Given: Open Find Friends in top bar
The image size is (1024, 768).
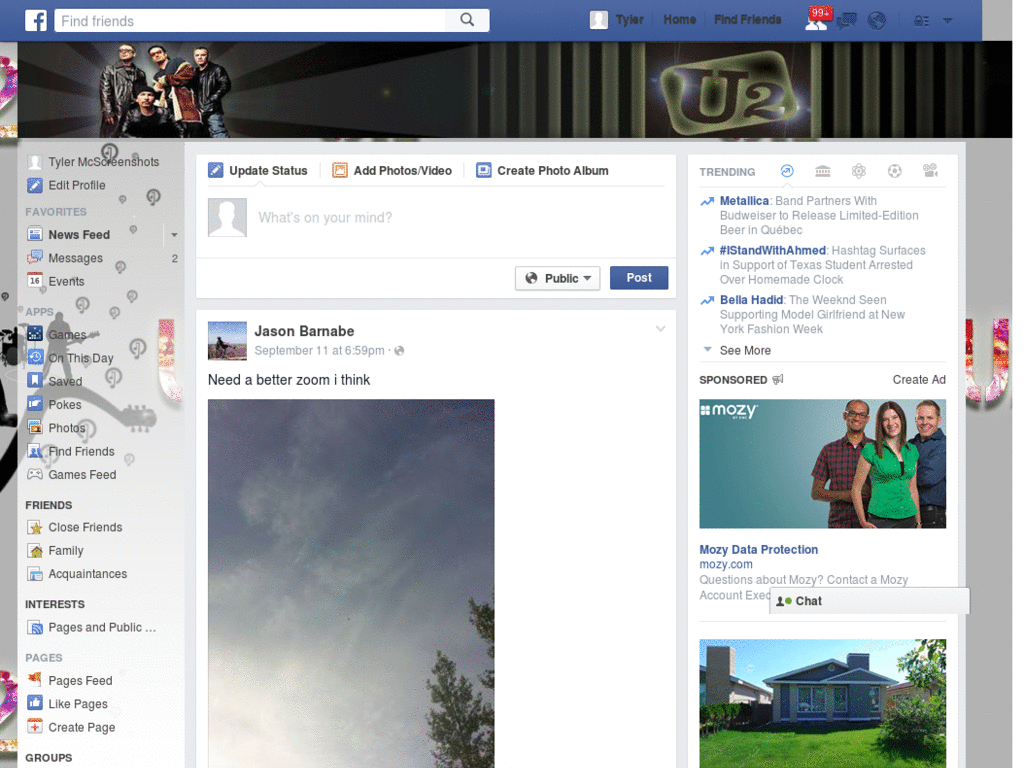Looking at the screenshot, I should (x=747, y=20).
